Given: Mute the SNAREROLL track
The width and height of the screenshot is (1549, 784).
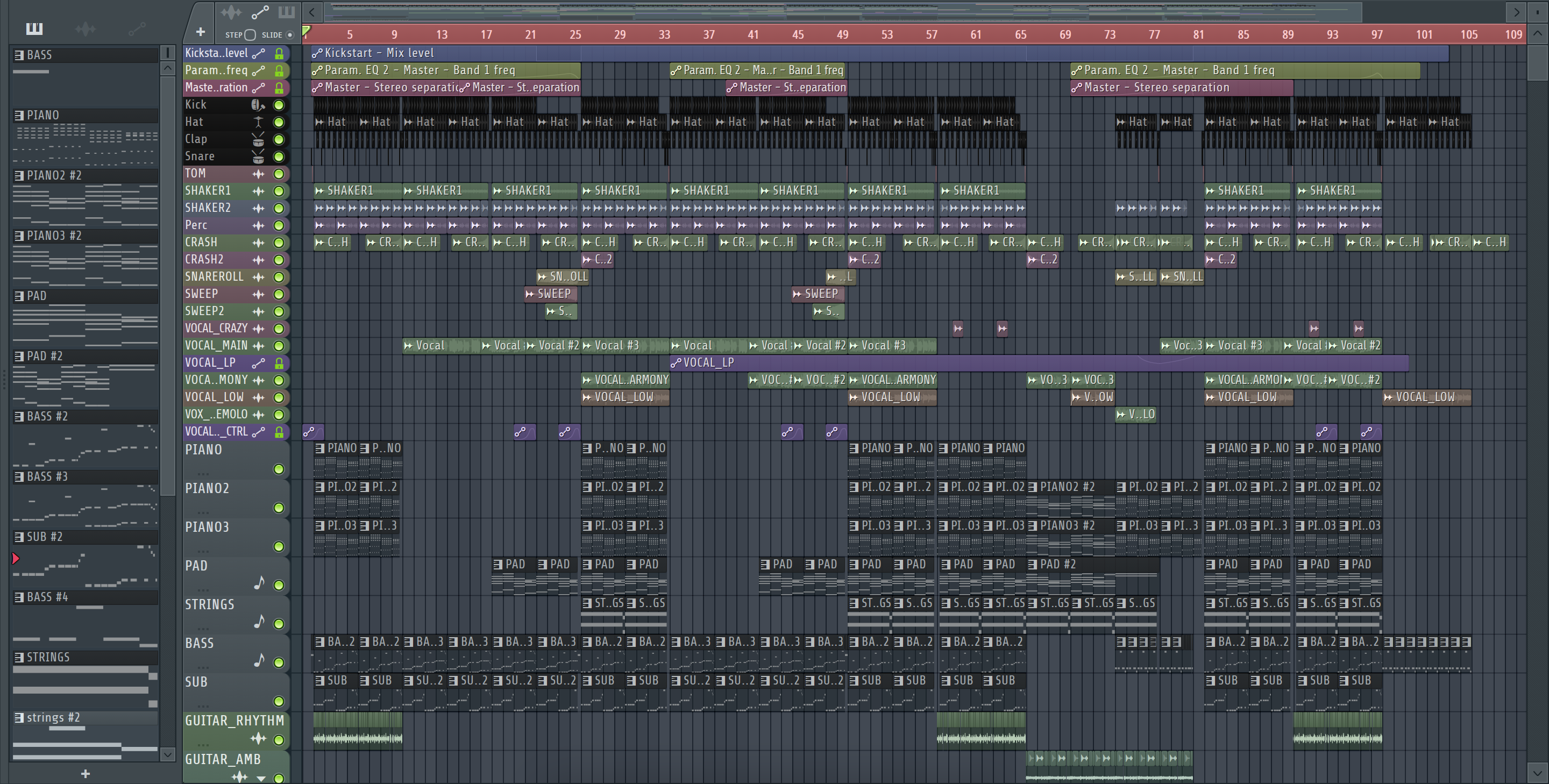Looking at the screenshot, I should (279, 277).
